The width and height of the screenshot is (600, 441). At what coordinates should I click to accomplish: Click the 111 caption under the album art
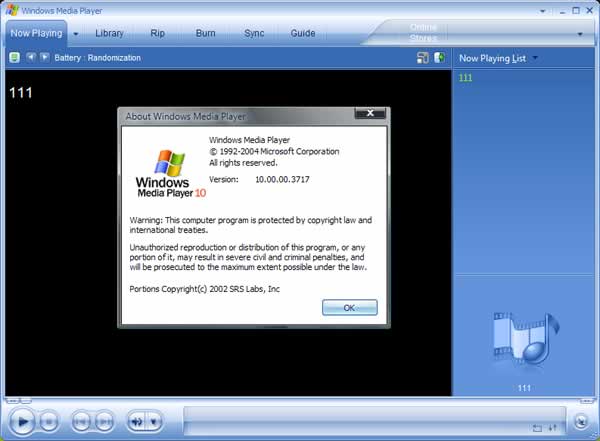click(524, 388)
